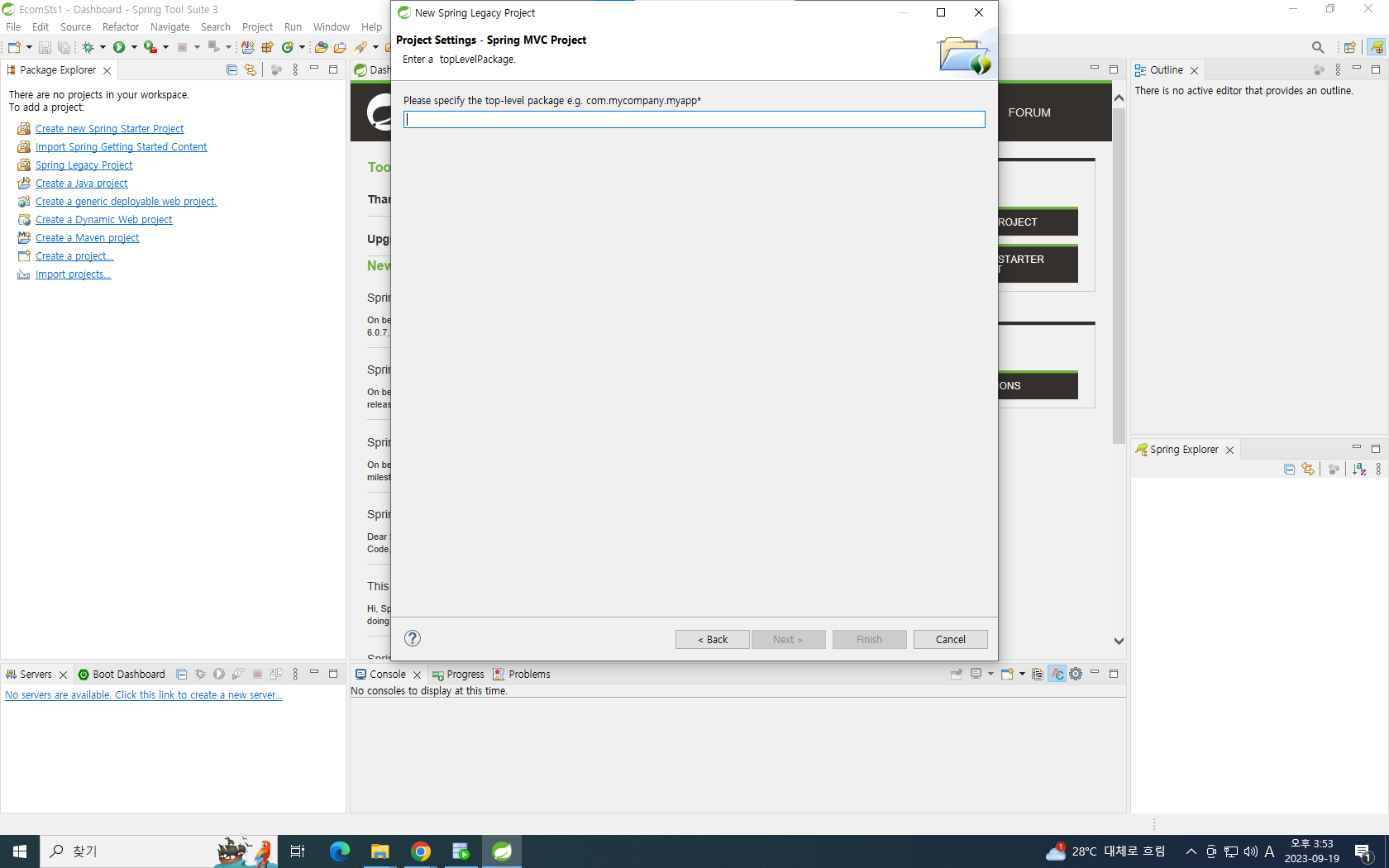Click link to create a new server
The width and height of the screenshot is (1389, 868).
coord(144,695)
